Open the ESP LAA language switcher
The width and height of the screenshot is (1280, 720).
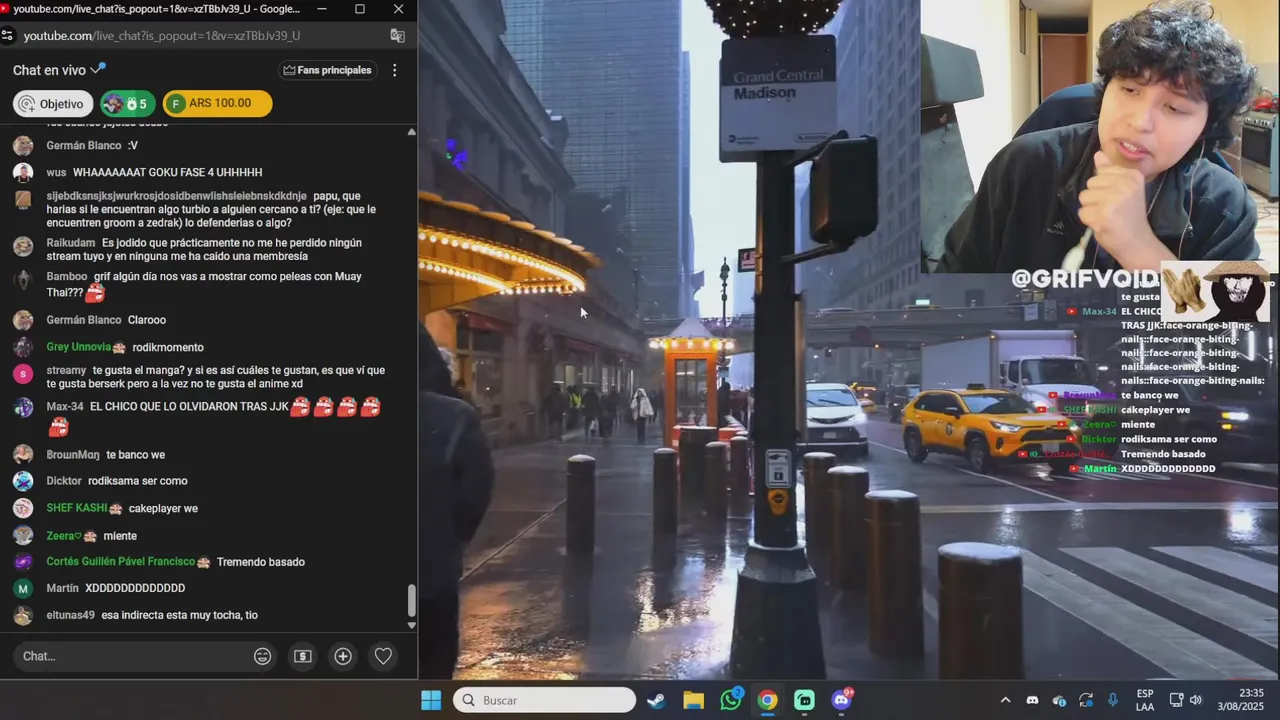[x=1145, y=700]
